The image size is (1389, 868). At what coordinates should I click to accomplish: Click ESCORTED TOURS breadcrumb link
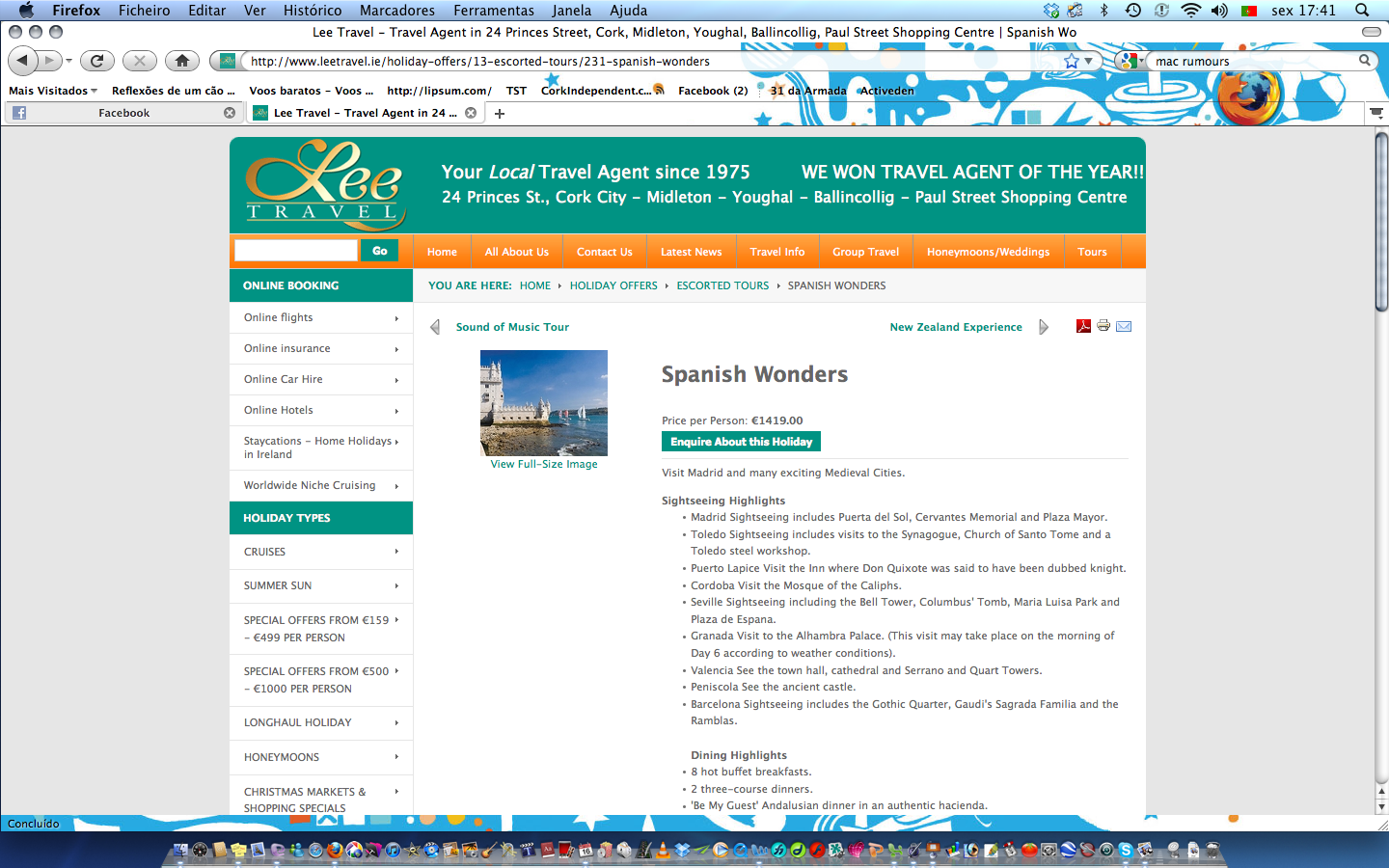click(x=722, y=285)
